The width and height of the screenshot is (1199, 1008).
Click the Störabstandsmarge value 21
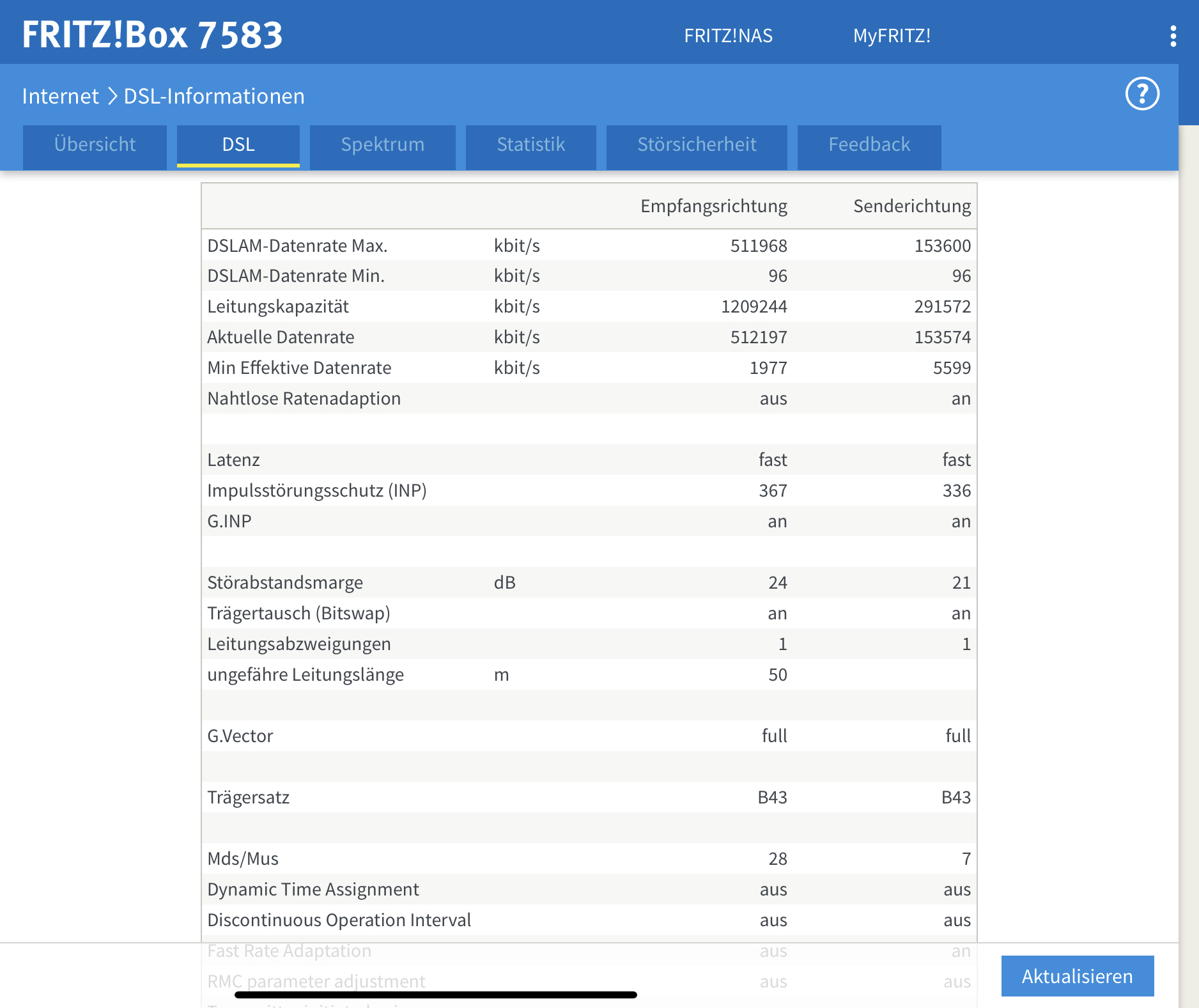tap(962, 582)
